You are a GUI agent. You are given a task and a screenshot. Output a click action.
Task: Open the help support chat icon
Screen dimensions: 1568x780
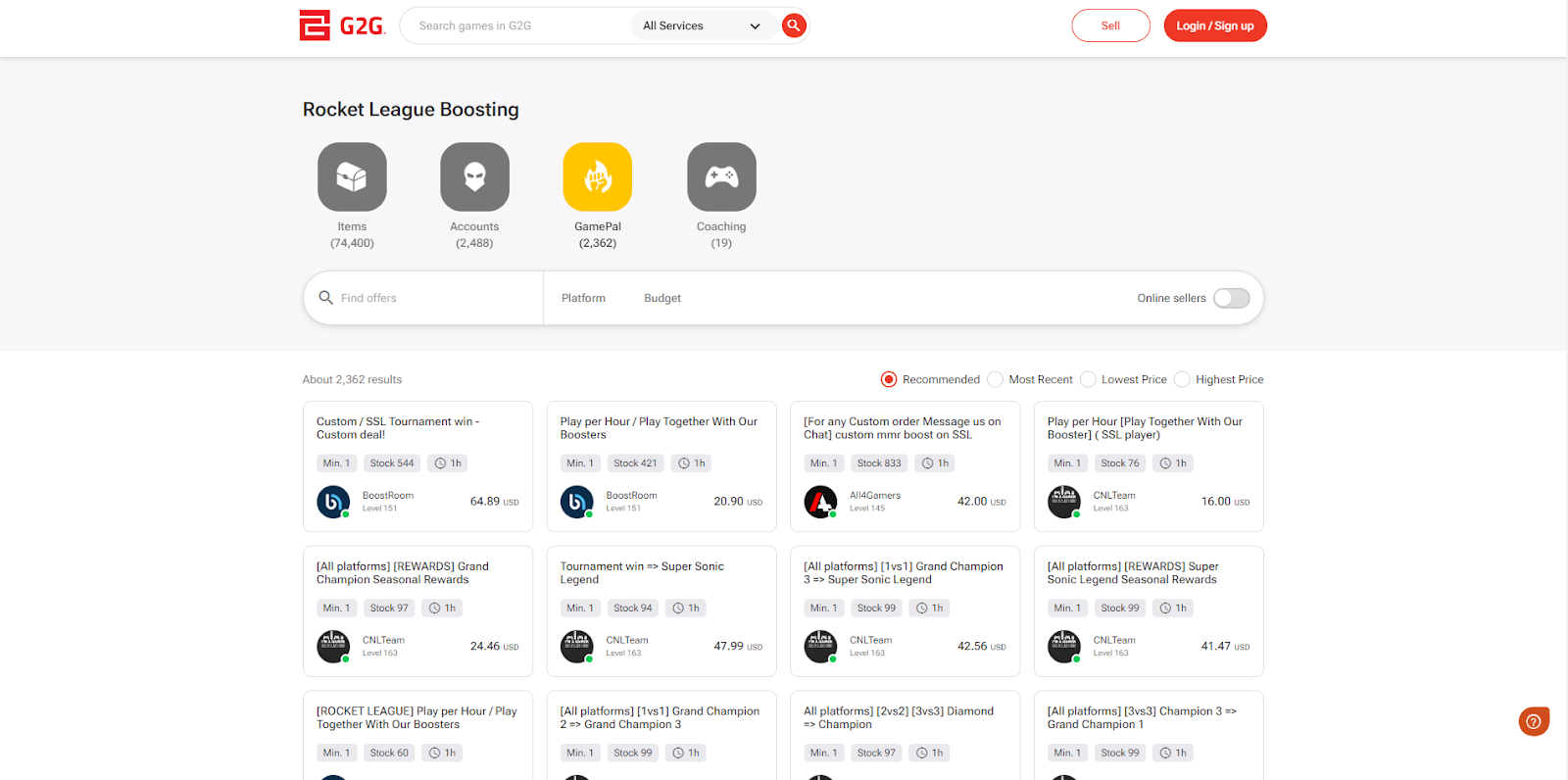1534,721
